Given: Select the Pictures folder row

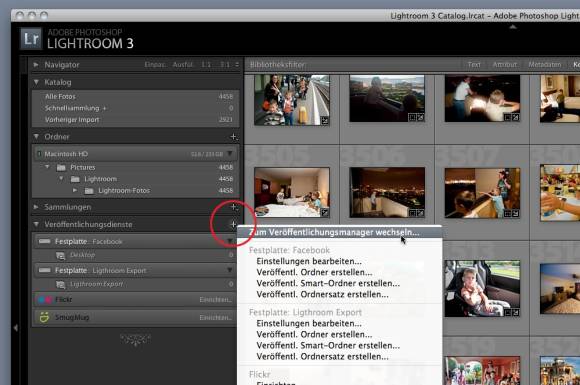Looking at the screenshot, I should 135,167.
